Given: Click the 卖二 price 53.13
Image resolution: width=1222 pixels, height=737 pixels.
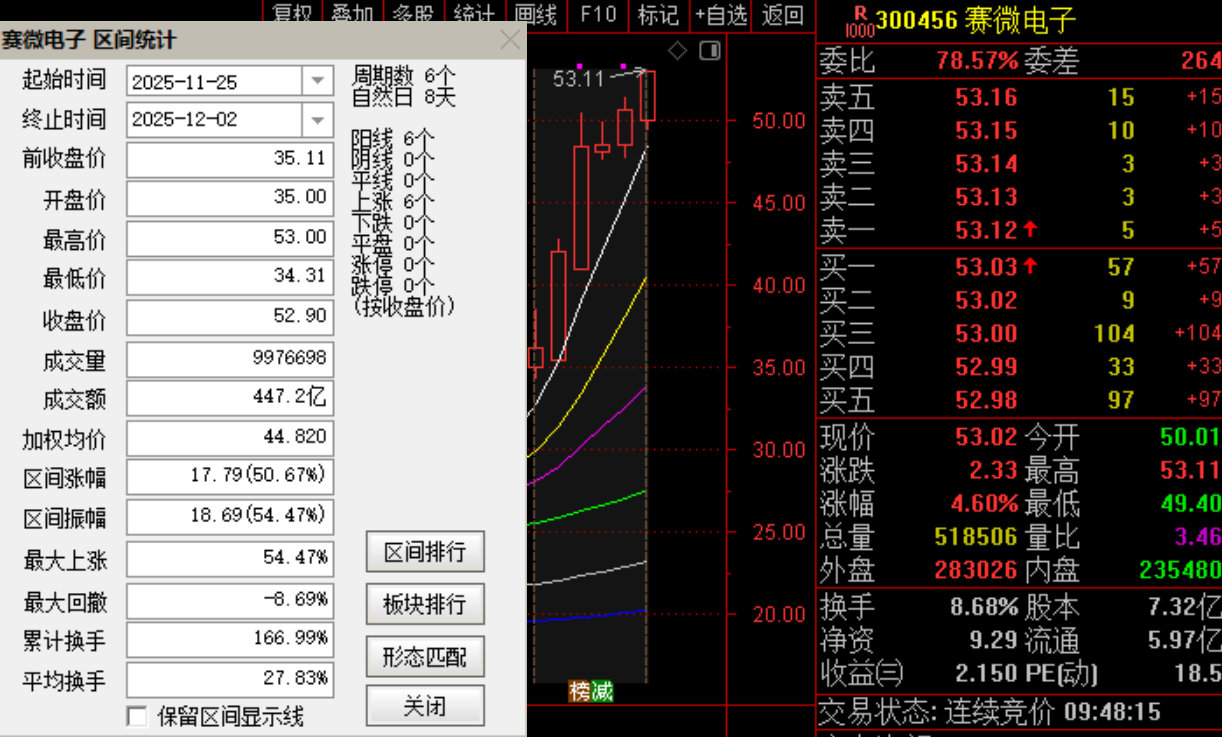Looking at the screenshot, I should click(x=986, y=197).
